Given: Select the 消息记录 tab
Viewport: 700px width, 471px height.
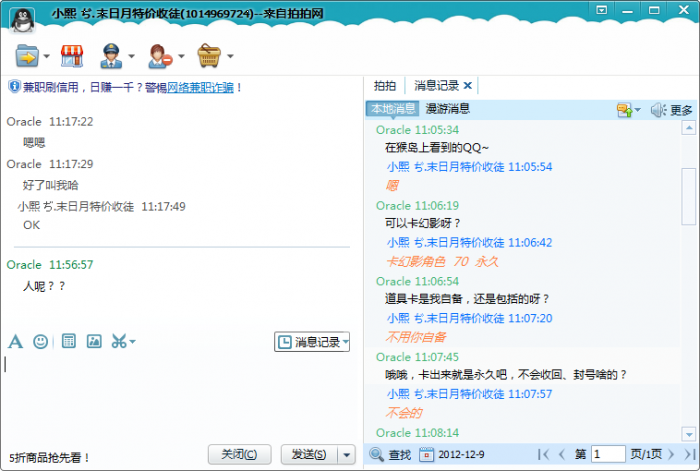Looking at the screenshot, I should (436, 86).
